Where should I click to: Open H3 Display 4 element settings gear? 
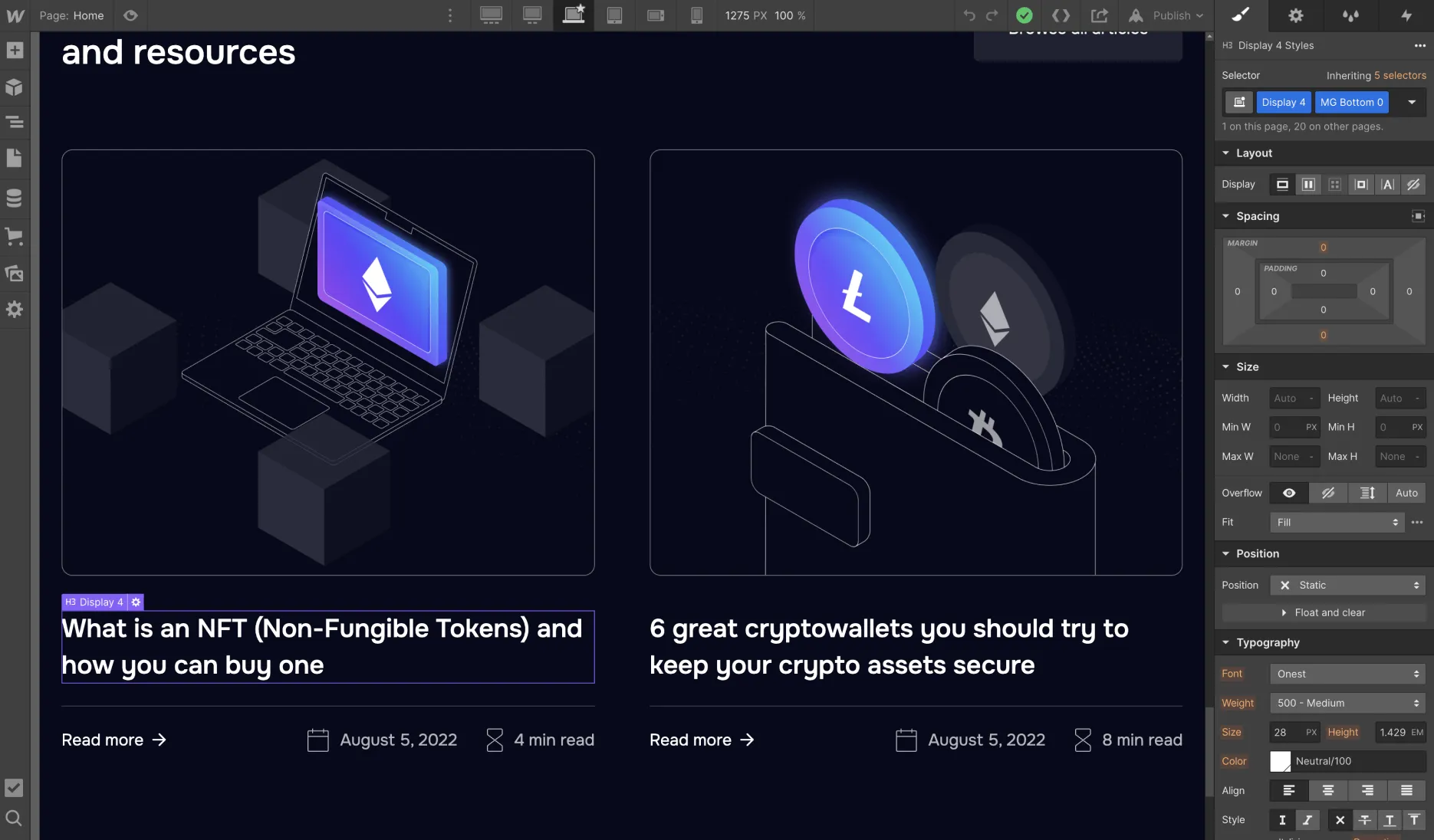136,602
